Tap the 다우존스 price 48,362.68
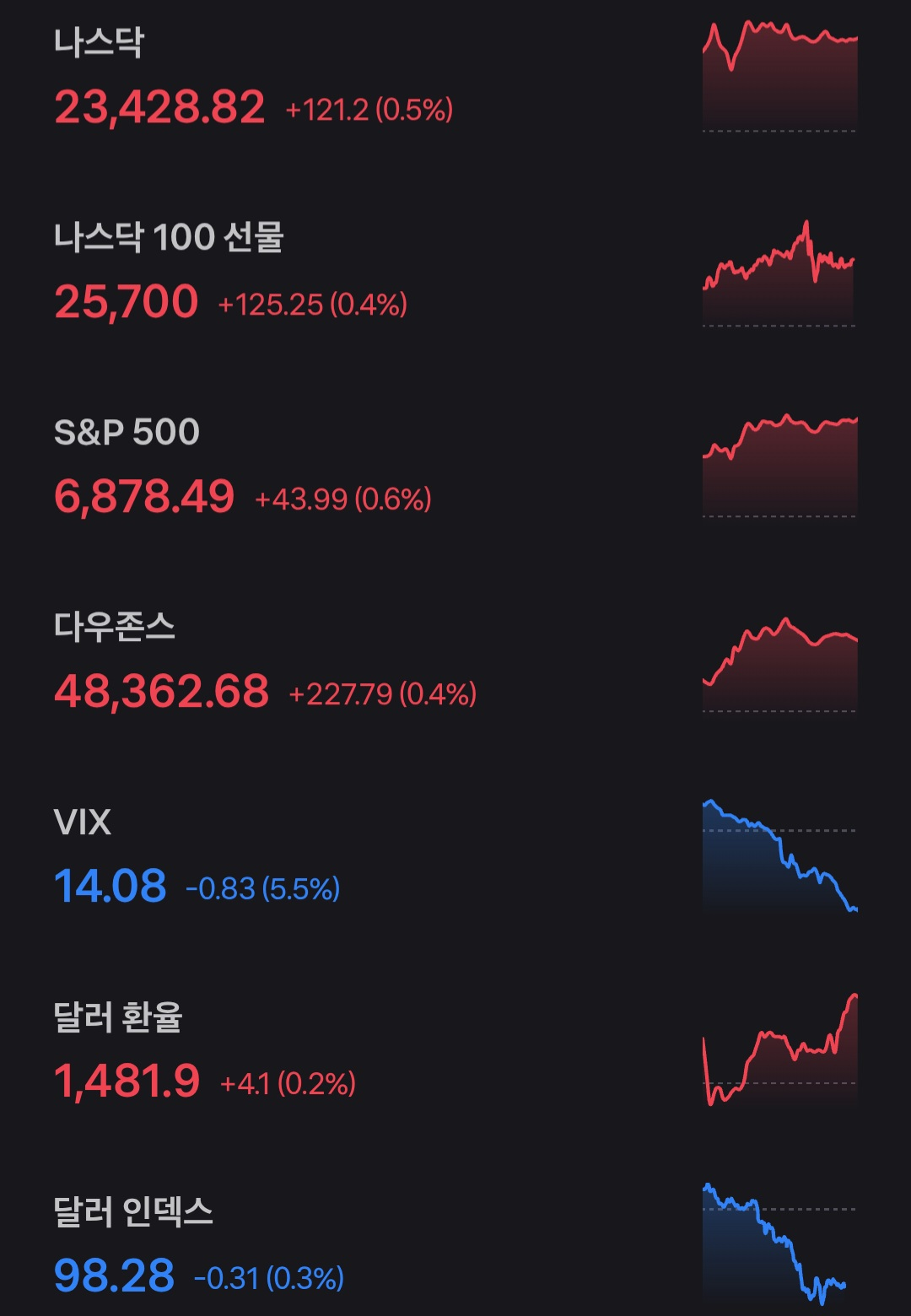911x1316 pixels. coord(161,691)
